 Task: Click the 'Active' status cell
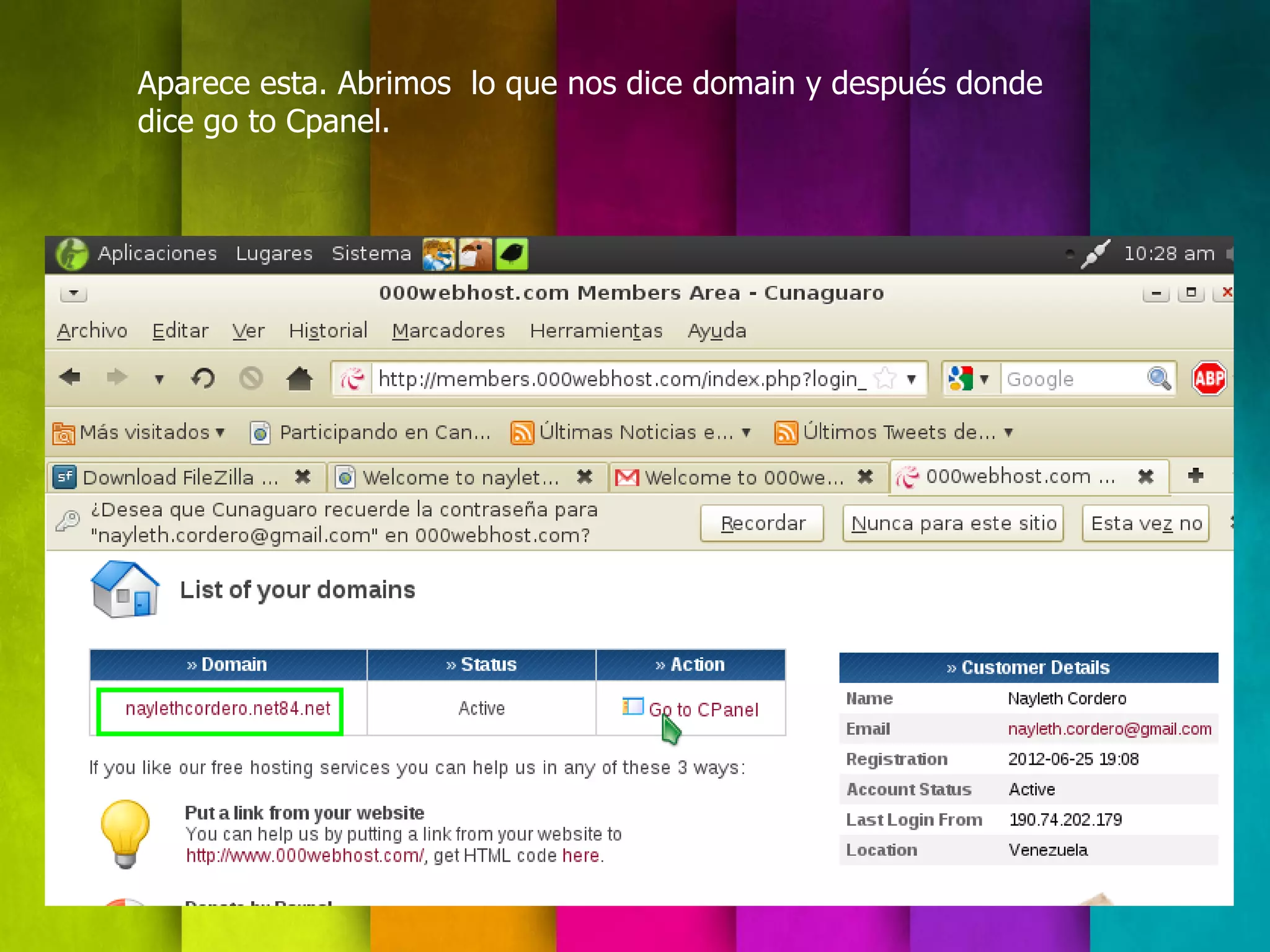coord(481,708)
